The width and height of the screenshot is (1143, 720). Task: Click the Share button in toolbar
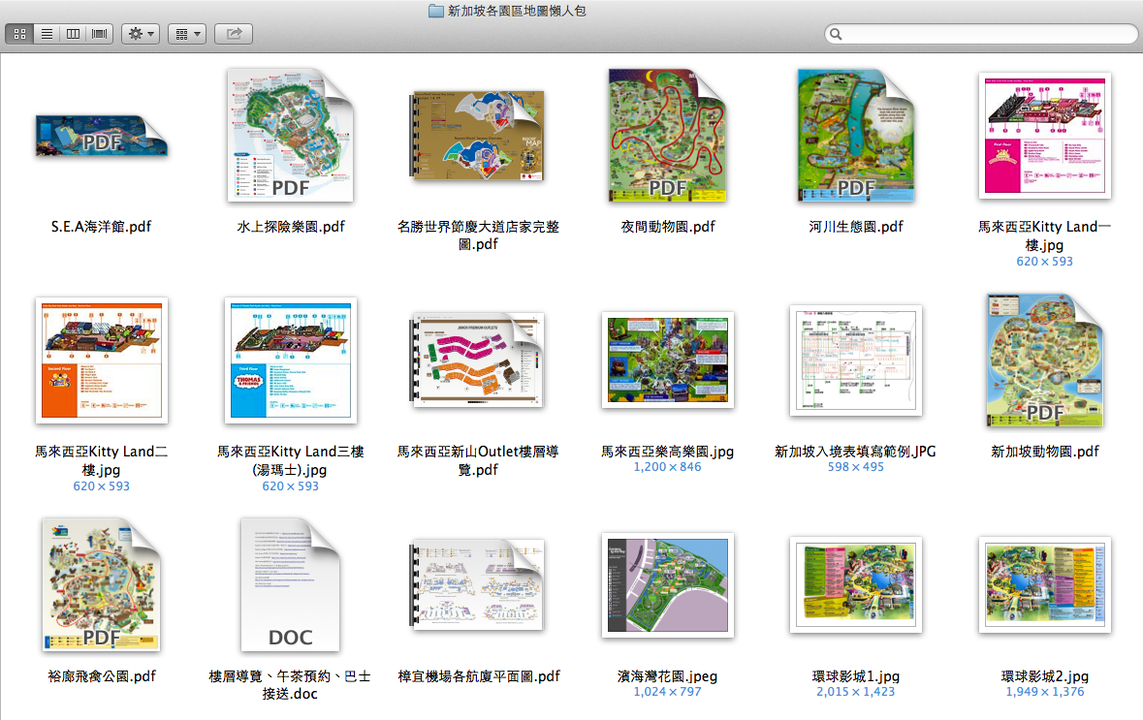click(233, 34)
